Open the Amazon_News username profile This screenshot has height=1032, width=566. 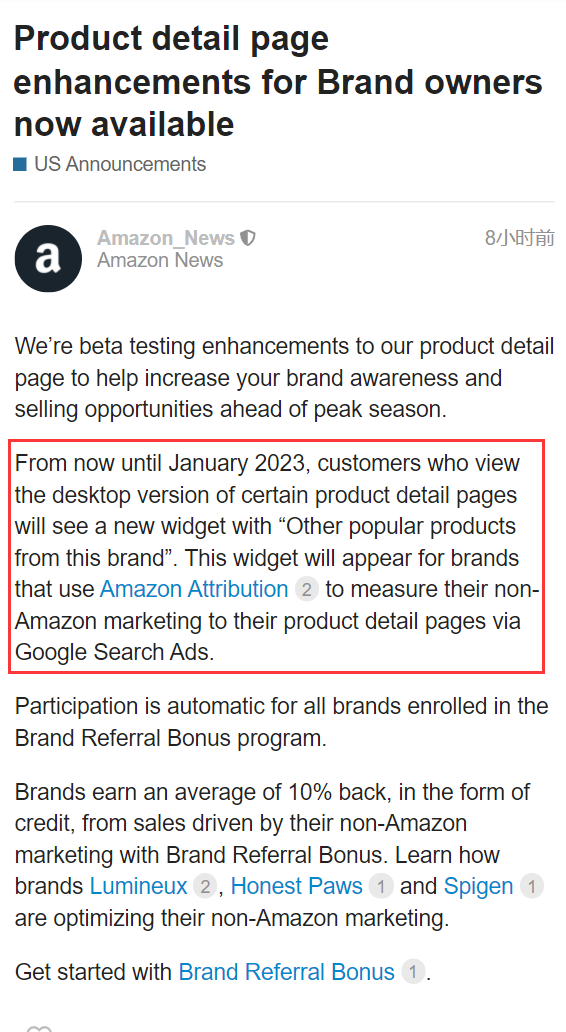166,238
